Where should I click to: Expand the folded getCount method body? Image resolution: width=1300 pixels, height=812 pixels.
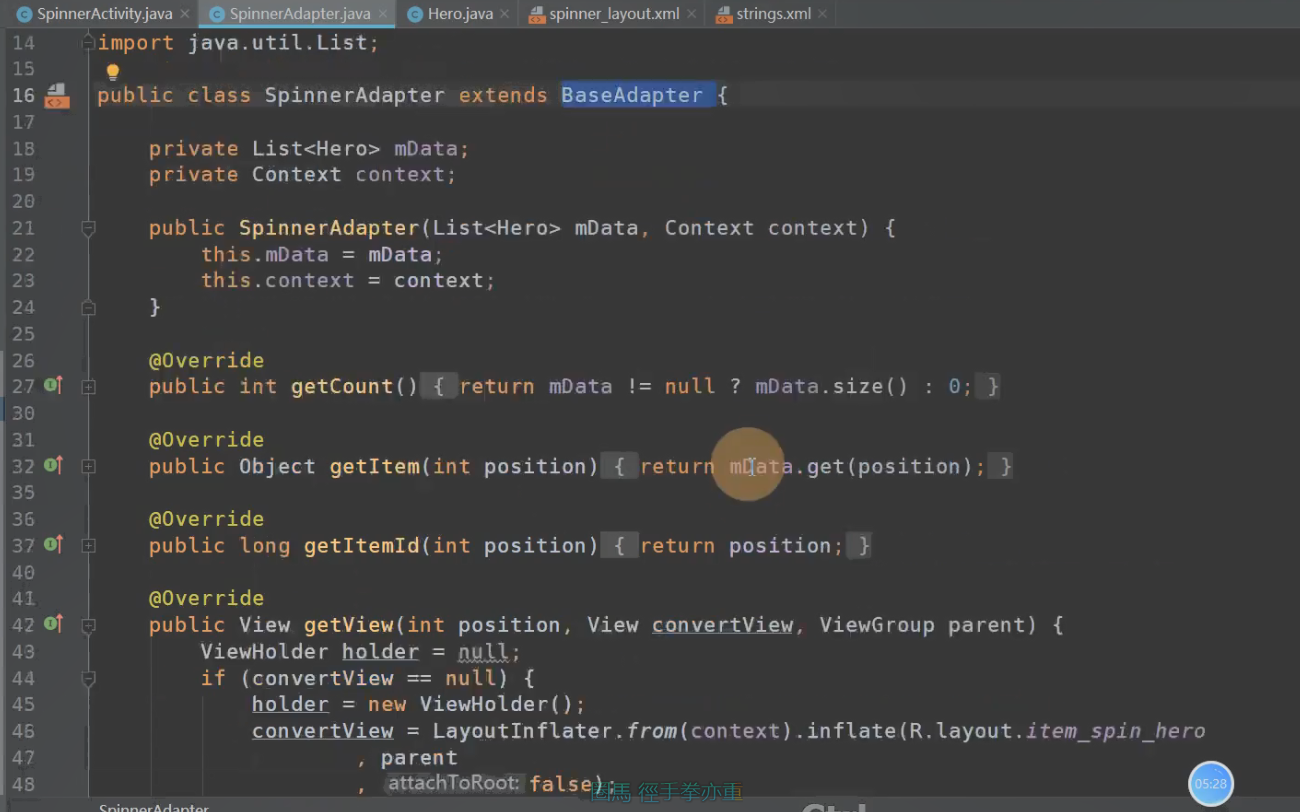(x=88, y=387)
